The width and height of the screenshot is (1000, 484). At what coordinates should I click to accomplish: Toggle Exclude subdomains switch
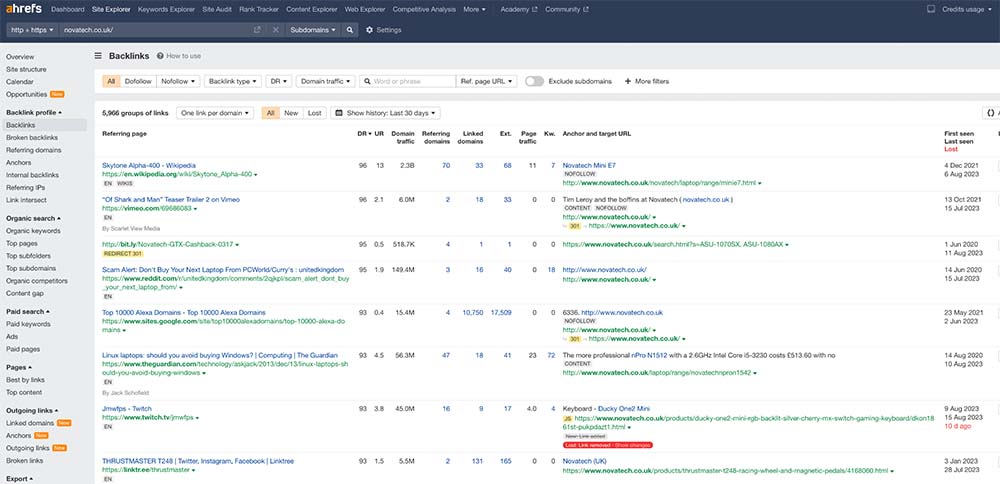[534, 81]
